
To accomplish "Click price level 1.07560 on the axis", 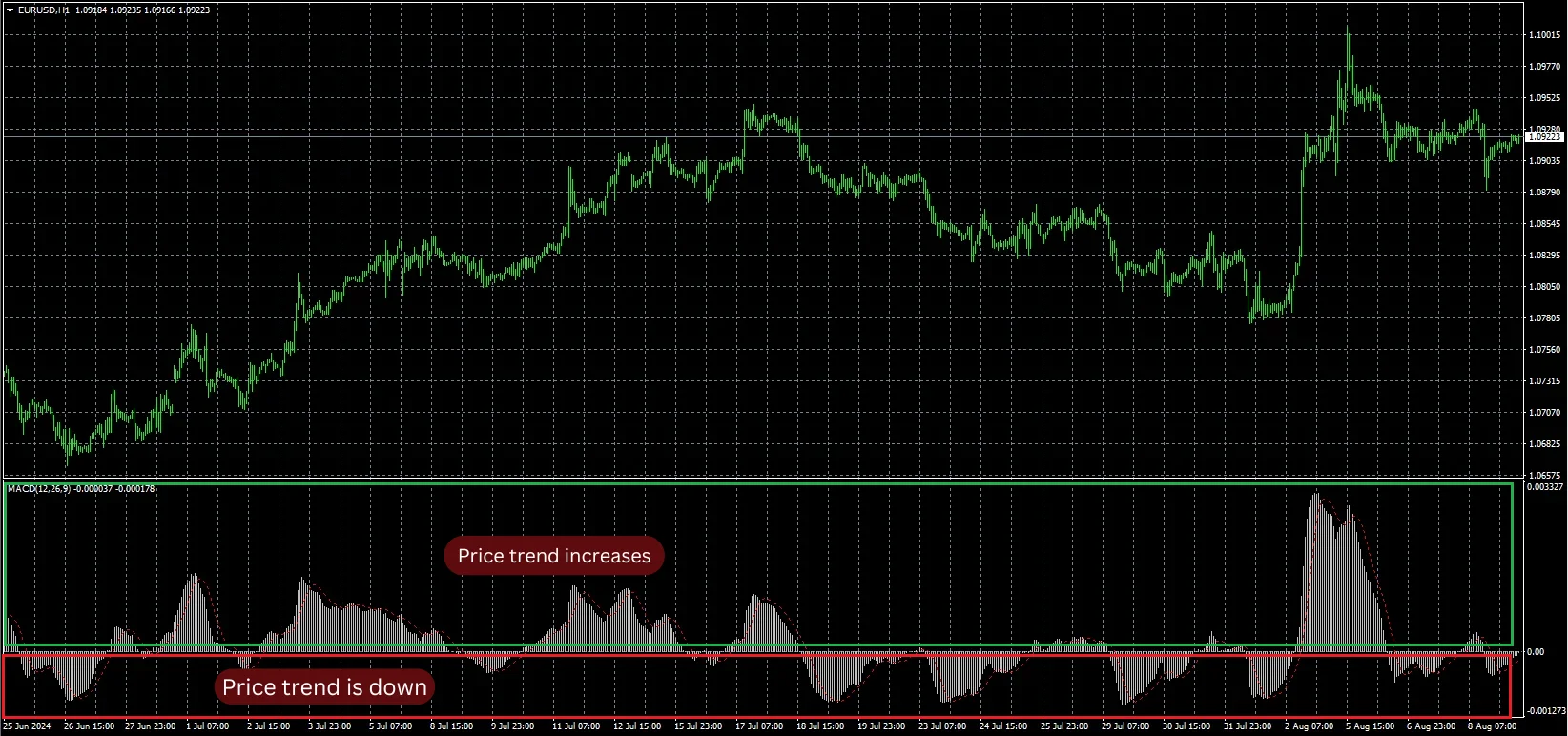I will (x=1545, y=350).
